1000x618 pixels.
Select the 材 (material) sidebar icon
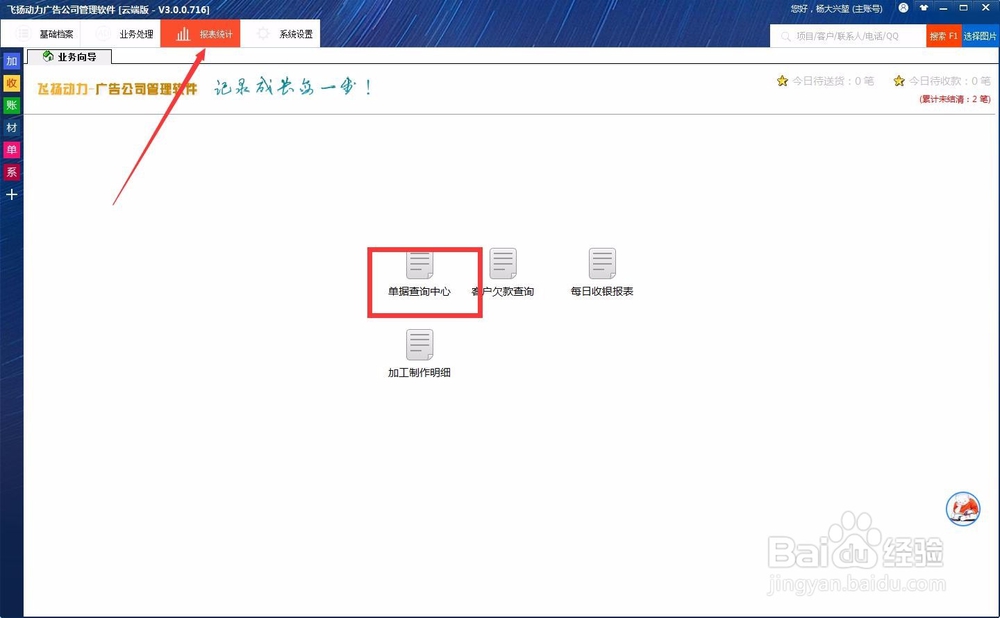[12, 127]
